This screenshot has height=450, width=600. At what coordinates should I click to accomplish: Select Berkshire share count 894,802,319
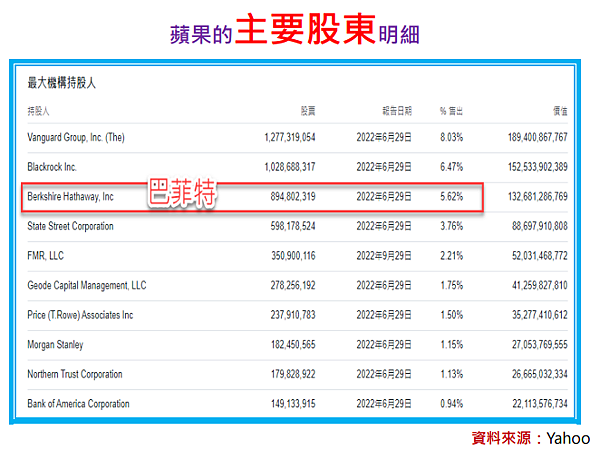(293, 197)
